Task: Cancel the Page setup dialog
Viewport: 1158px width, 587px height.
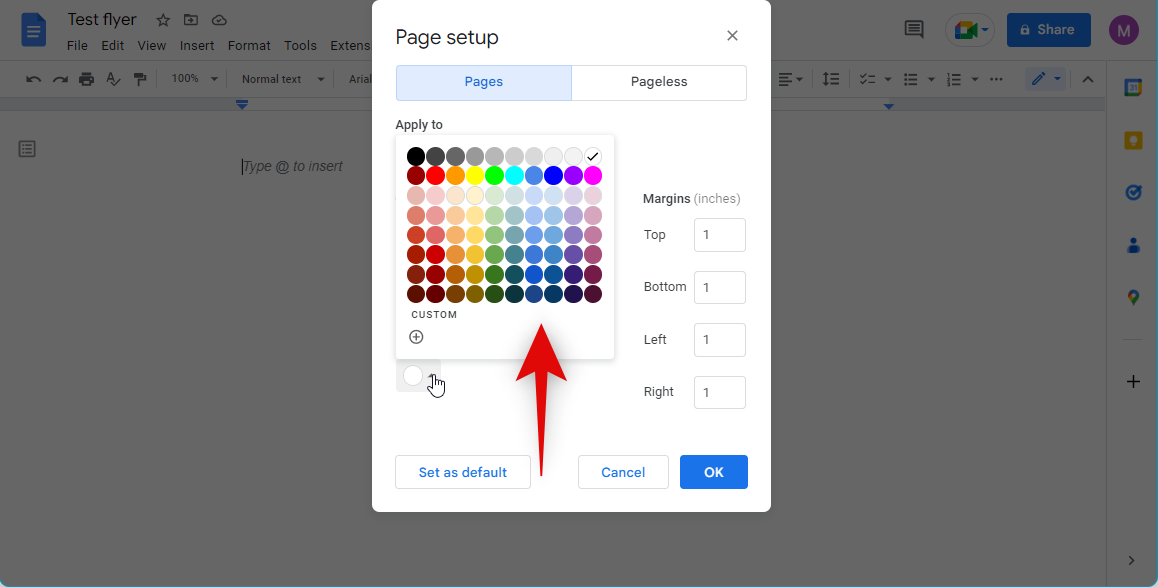Action: (623, 472)
